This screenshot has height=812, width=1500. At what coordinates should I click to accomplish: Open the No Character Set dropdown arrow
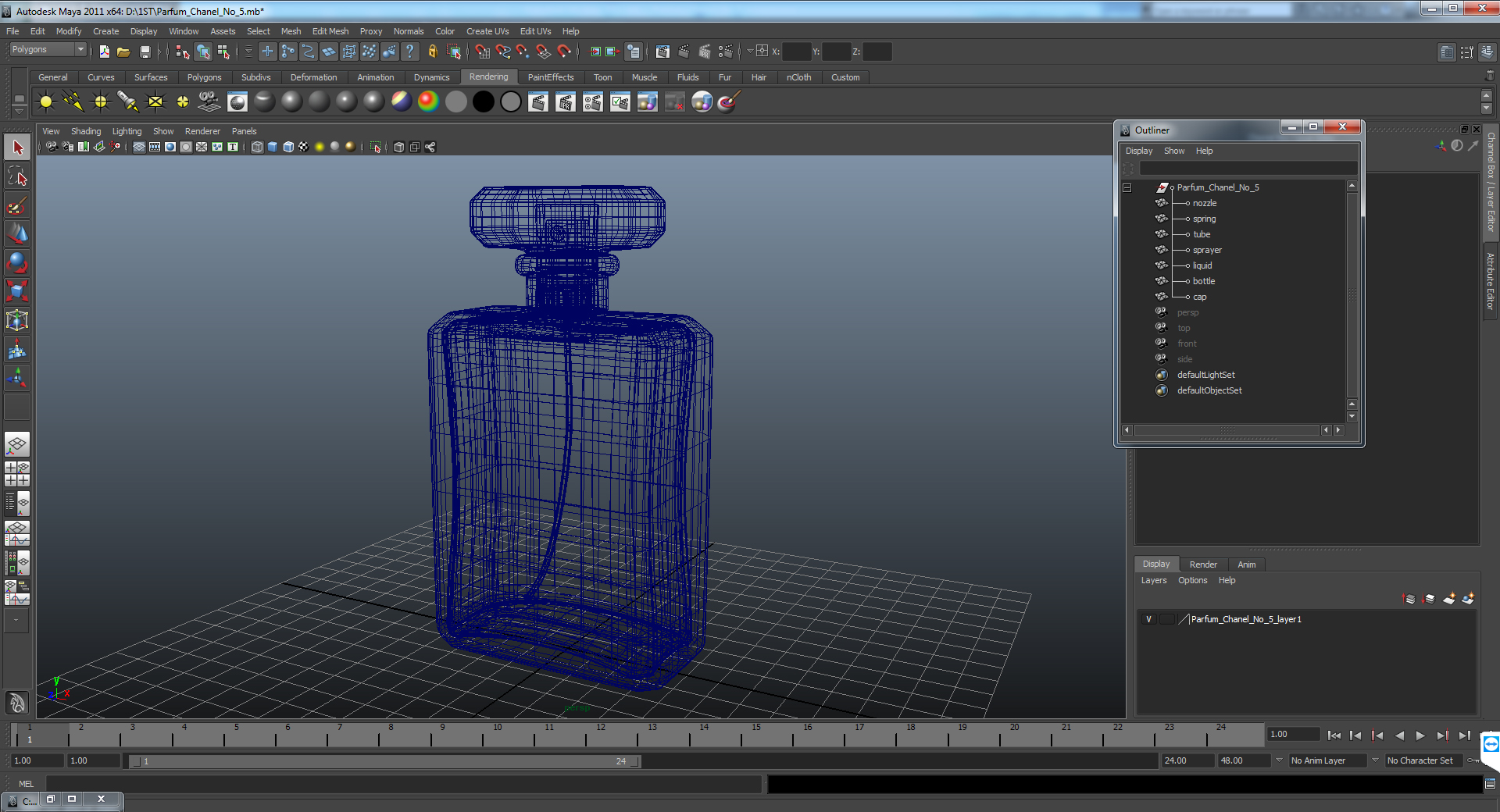coord(1375,760)
